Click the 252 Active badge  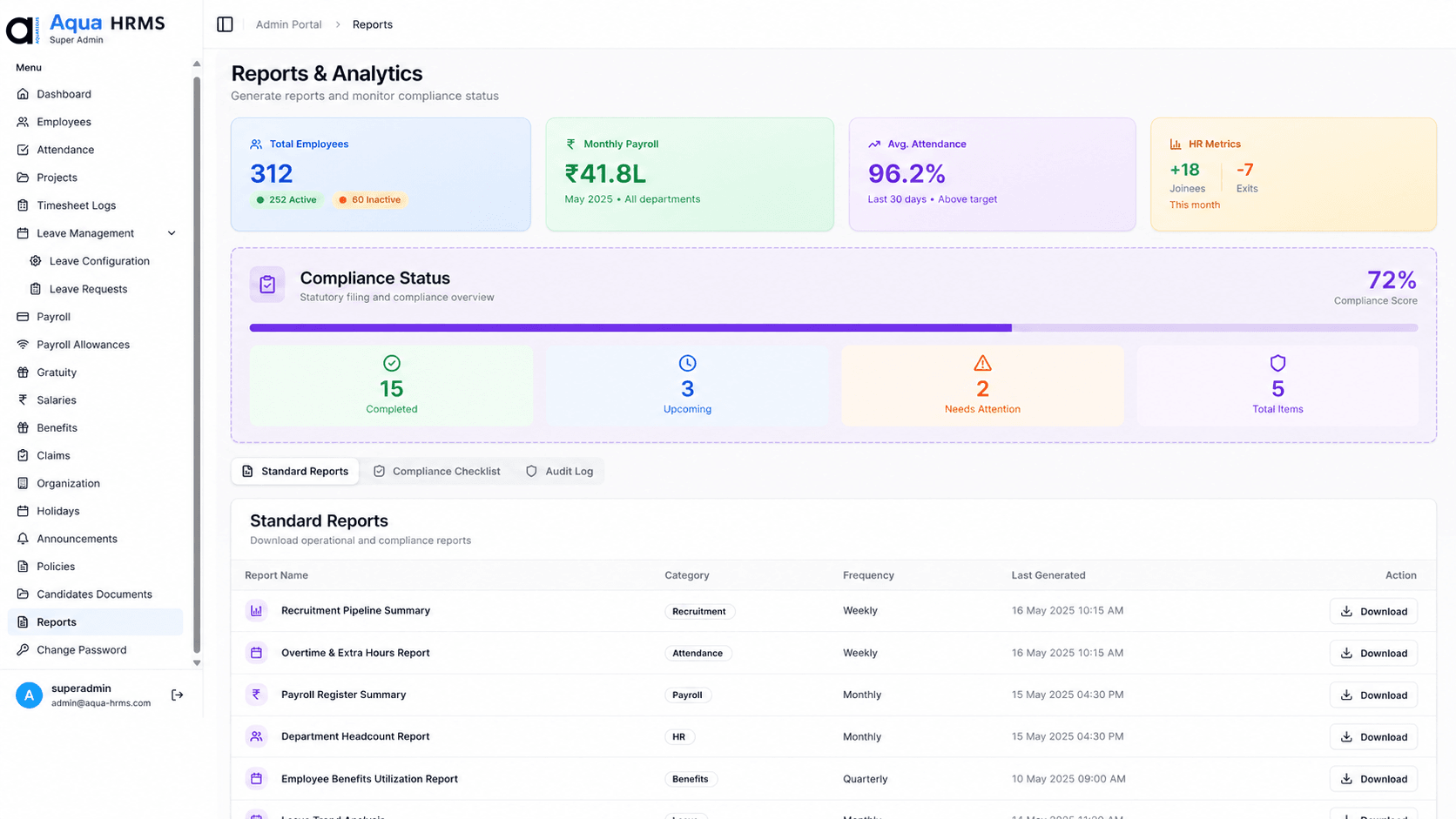(x=286, y=199)
